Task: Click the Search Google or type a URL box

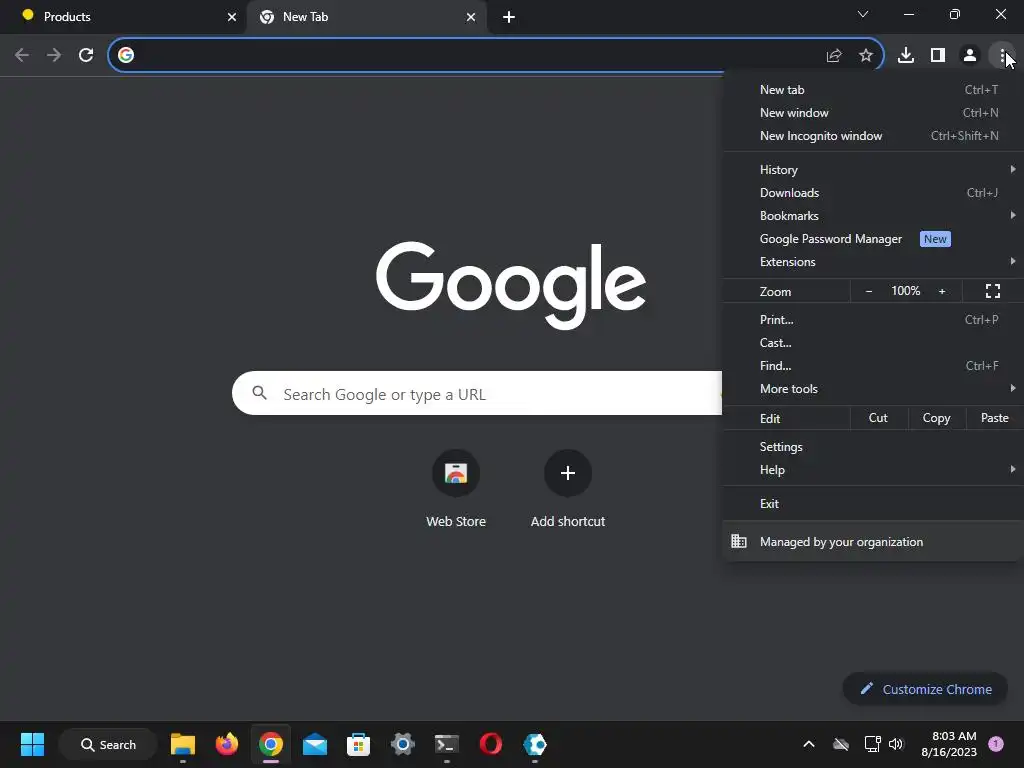Action: tap(477, 393)
